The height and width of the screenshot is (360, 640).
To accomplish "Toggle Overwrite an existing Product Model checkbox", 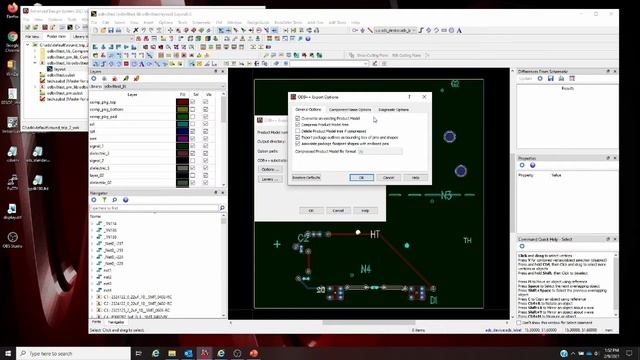I will pos(298,118).
